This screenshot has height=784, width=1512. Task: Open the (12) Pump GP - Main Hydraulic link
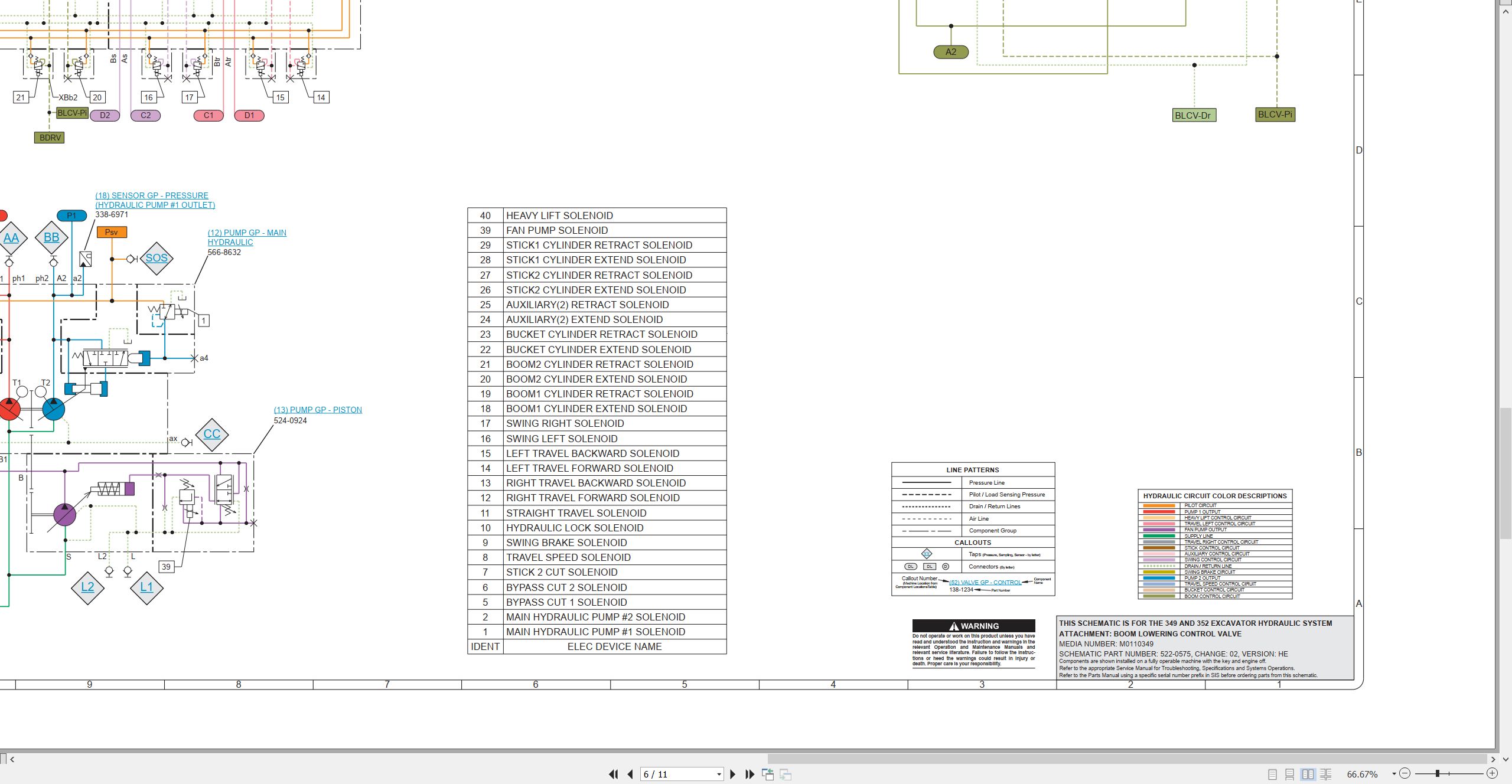coord(247,237)
